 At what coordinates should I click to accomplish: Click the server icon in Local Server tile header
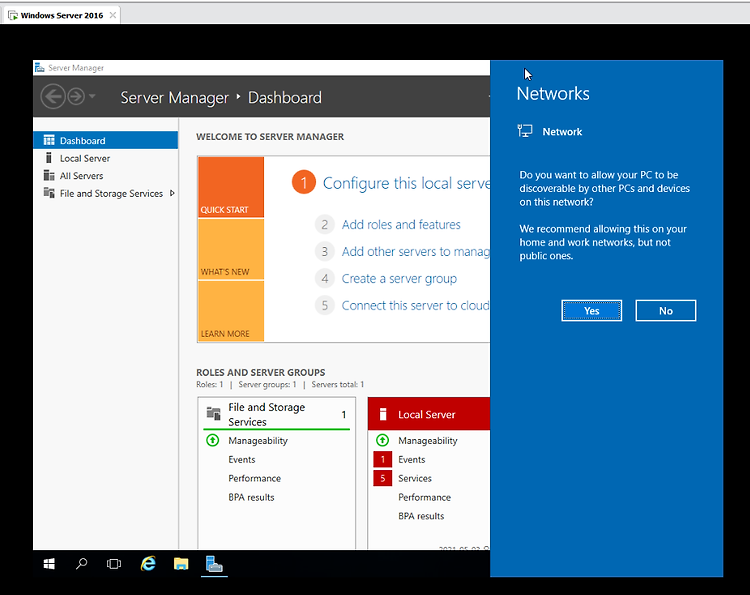[x=383, y=414]
